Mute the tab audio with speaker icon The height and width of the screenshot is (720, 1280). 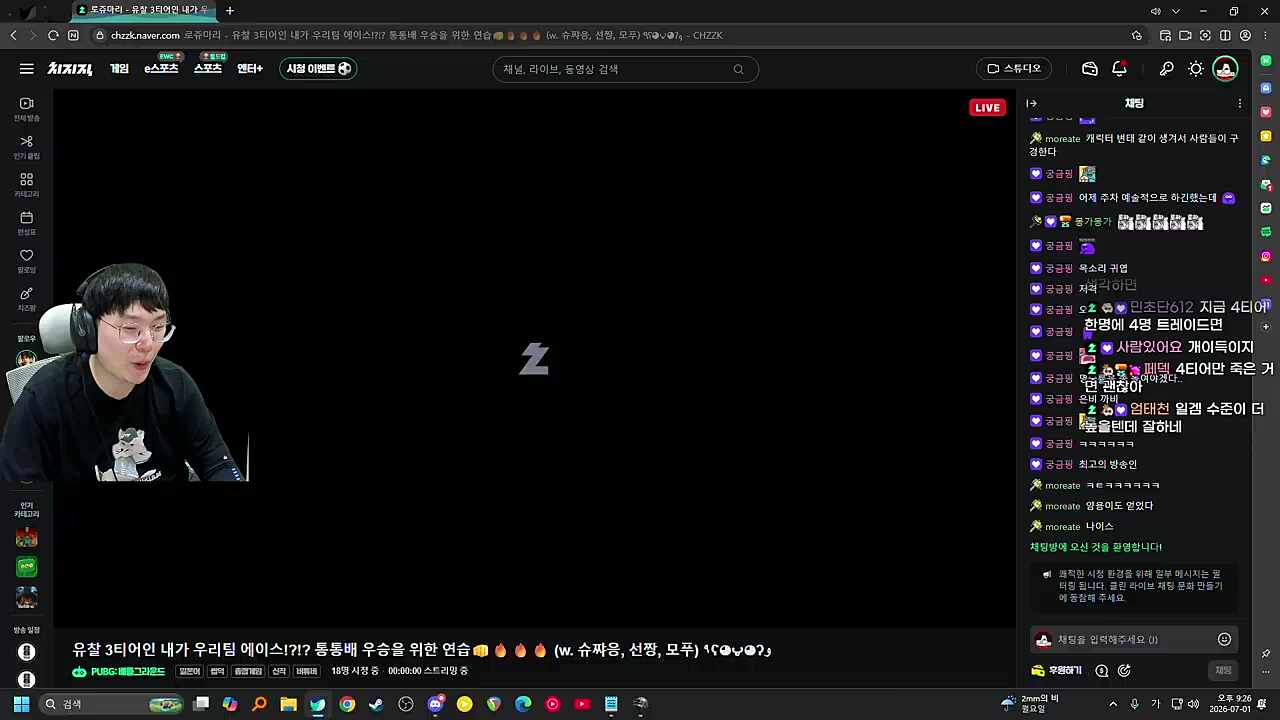pos(1156,11)
